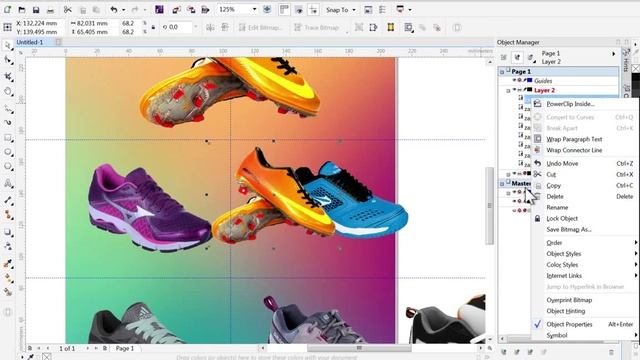Click the Edit Bitmap button
The width and height of the screenshot is (640, 360).
pos(260,27)
